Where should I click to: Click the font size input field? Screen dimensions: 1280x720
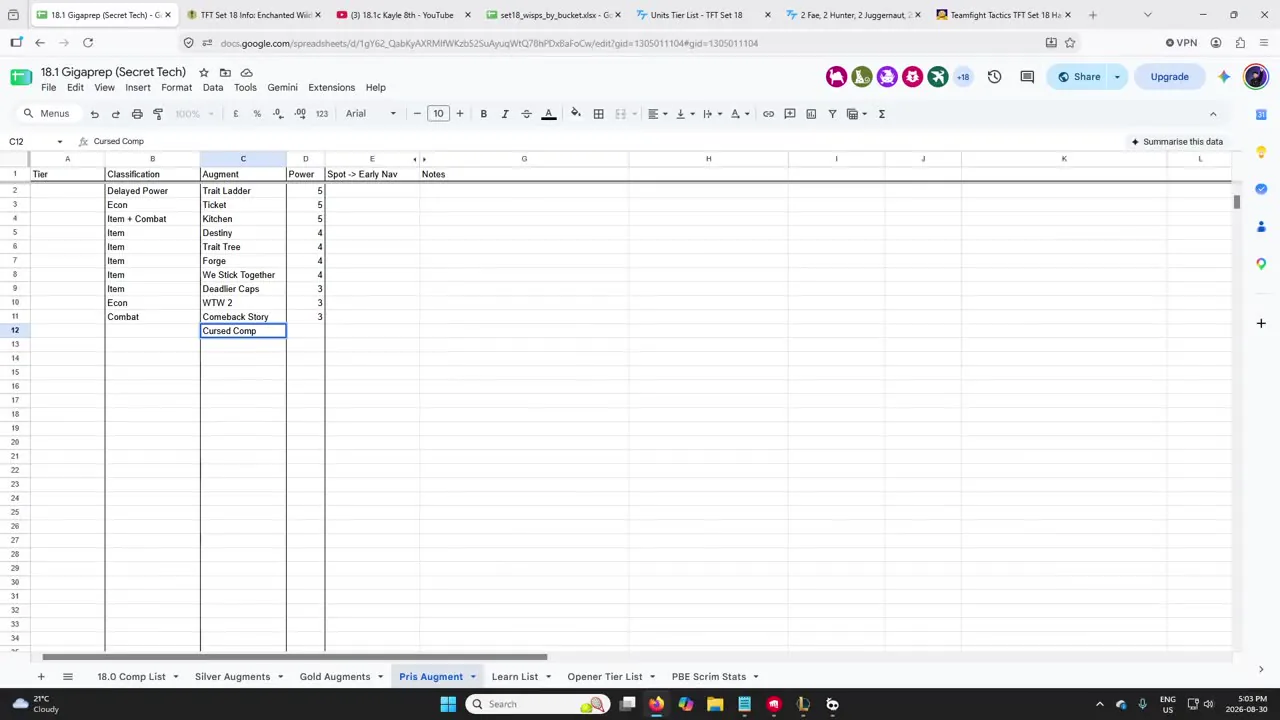(438, 114)
